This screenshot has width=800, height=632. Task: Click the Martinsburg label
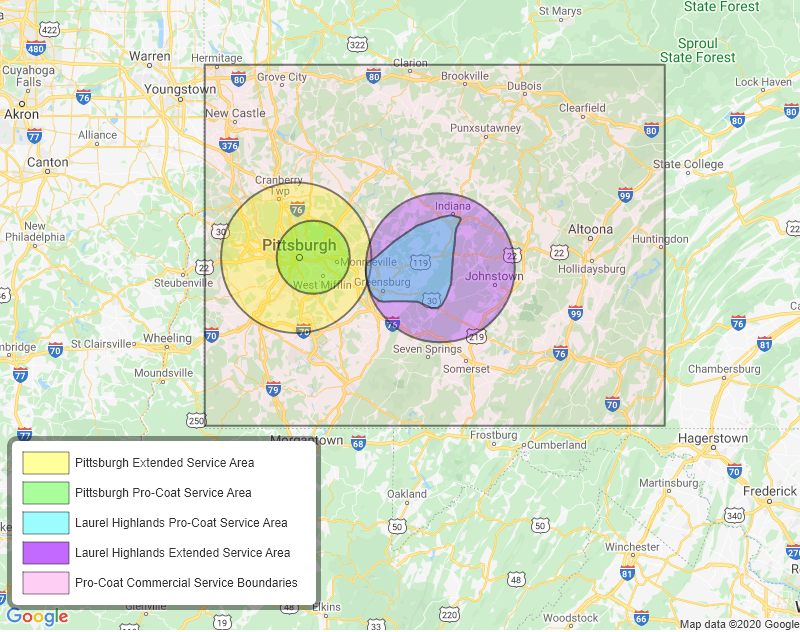tap(668, 483)
